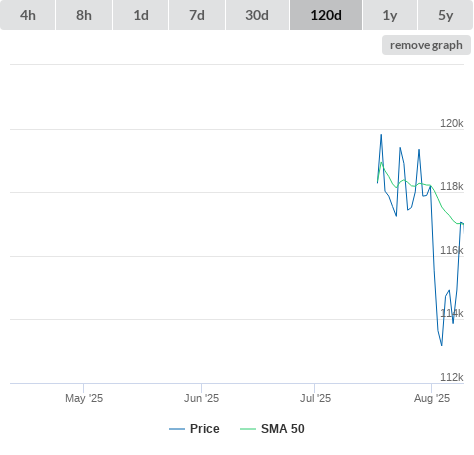Hide the SMA 50 series via legend
Screen dimensions: 474x455
tap(283, 429)
